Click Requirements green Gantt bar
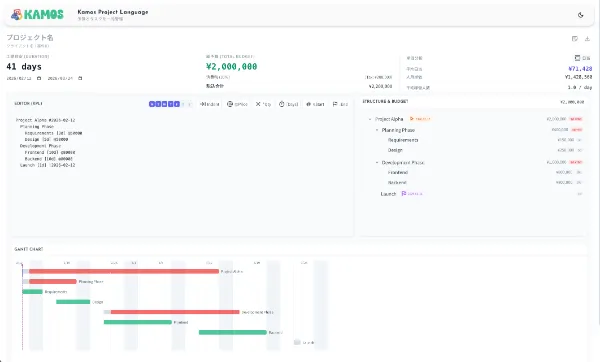Screen dimensions: 600x362 coord(32,292)
